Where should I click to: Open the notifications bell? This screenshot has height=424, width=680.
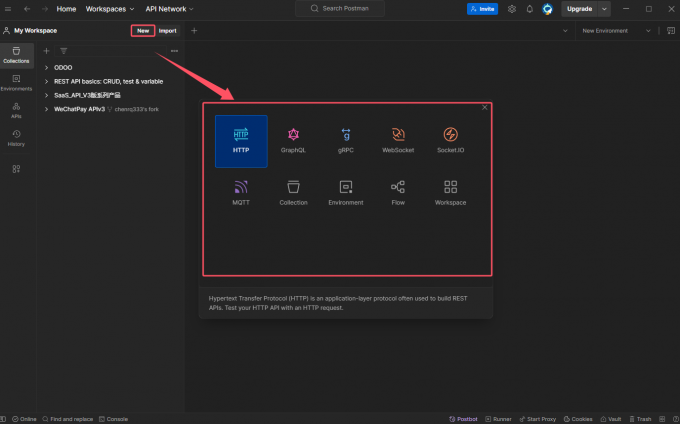(x=530, y=9)
